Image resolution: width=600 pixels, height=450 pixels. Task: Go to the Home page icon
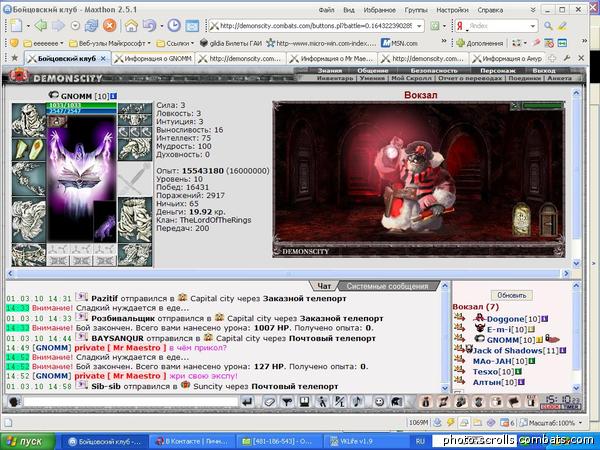tap(131, 26)
